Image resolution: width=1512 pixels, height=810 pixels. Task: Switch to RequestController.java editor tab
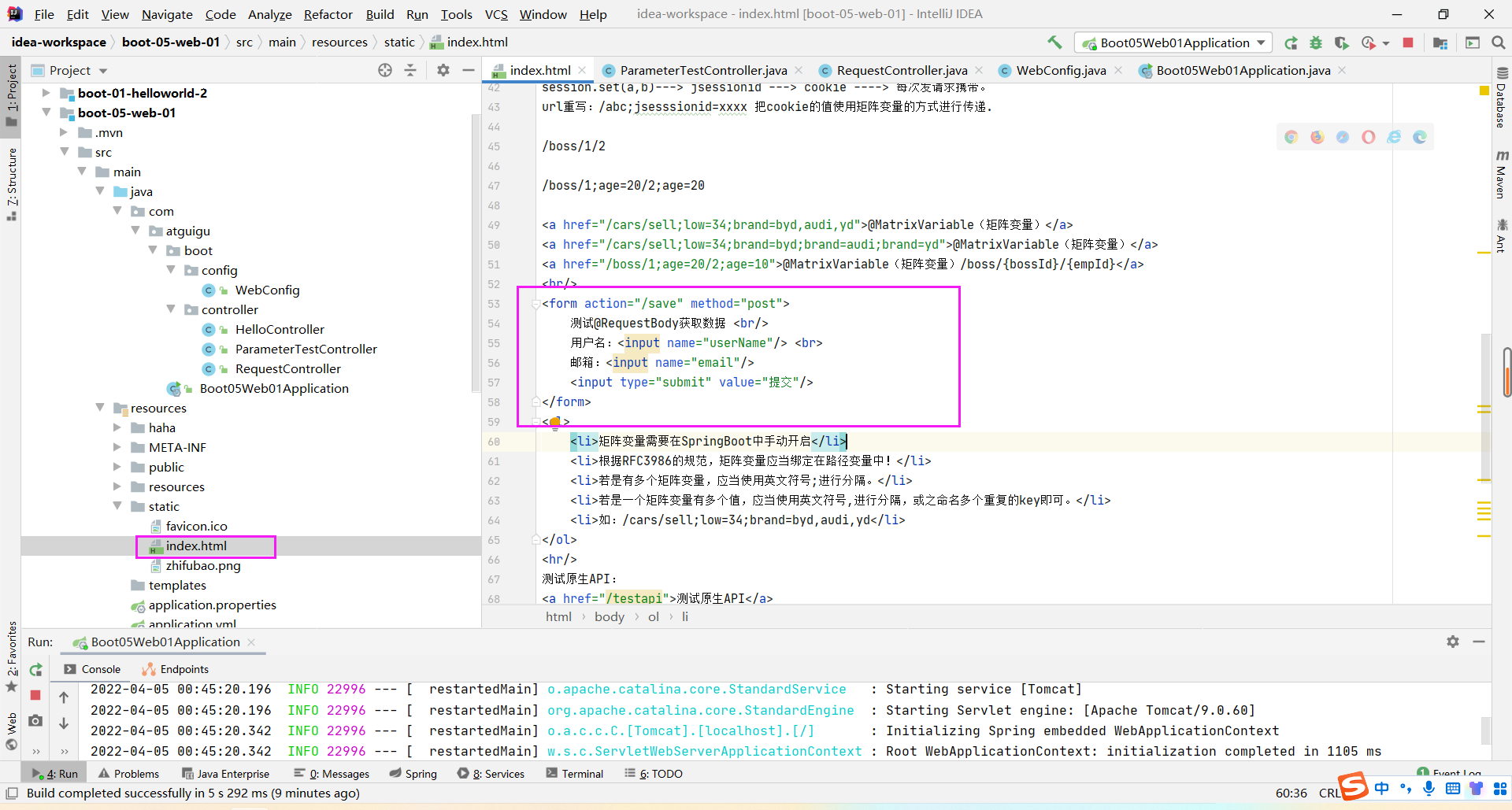point(901,70)
